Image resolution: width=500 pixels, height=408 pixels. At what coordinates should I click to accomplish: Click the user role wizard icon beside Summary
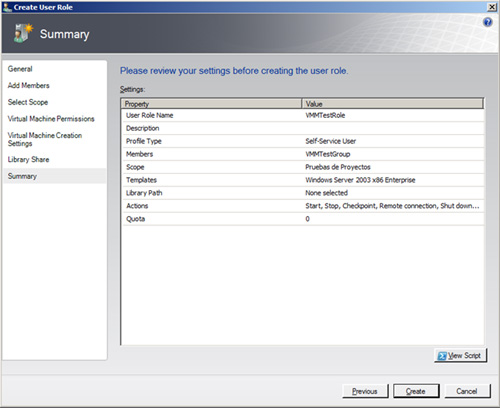coord(23,33)
